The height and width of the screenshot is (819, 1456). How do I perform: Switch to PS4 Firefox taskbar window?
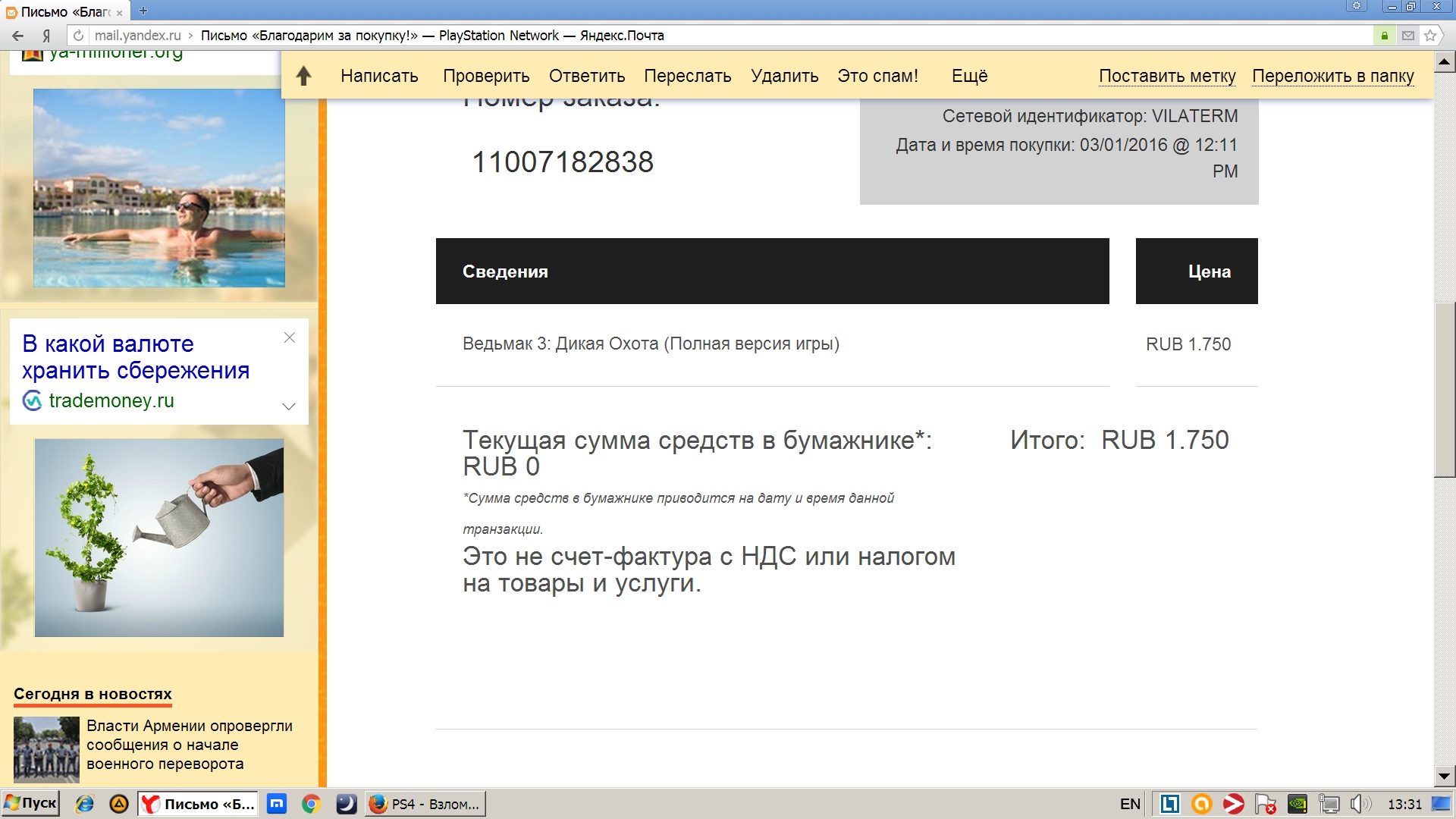[x=425, y=804]
